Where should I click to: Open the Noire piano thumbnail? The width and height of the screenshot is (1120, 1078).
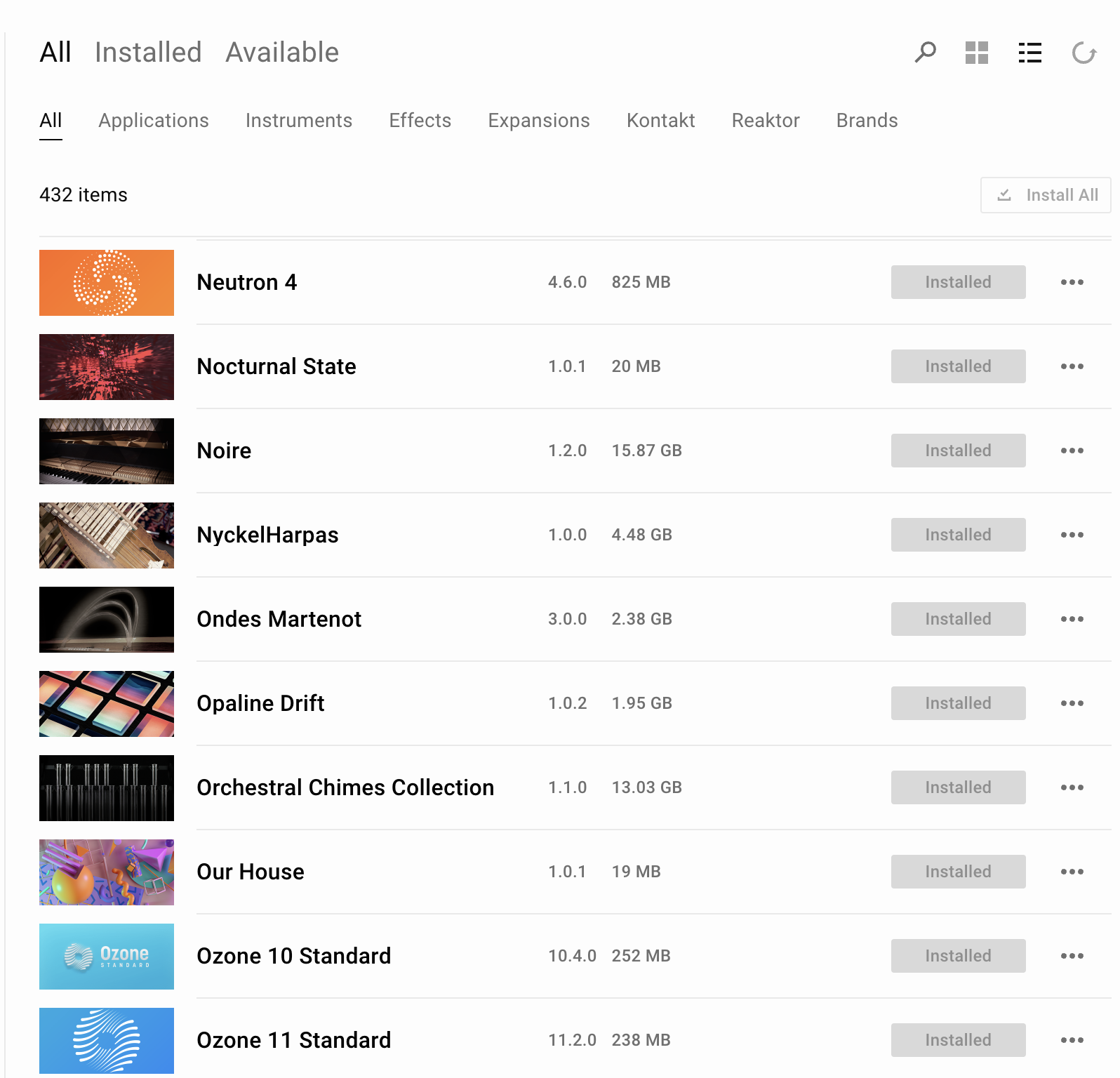[x=107, y=451]
